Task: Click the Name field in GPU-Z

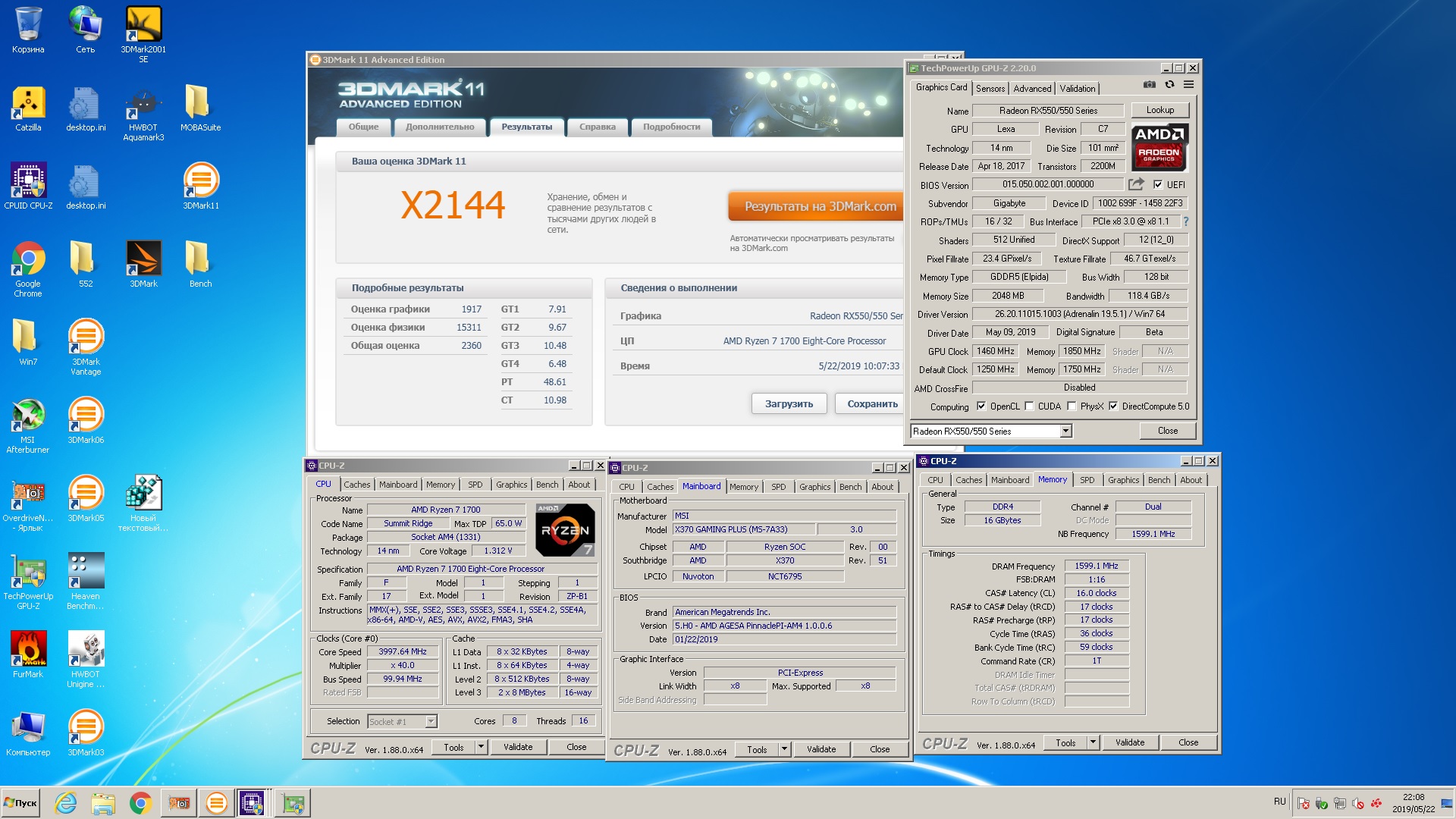Action: pos(1048,111)
